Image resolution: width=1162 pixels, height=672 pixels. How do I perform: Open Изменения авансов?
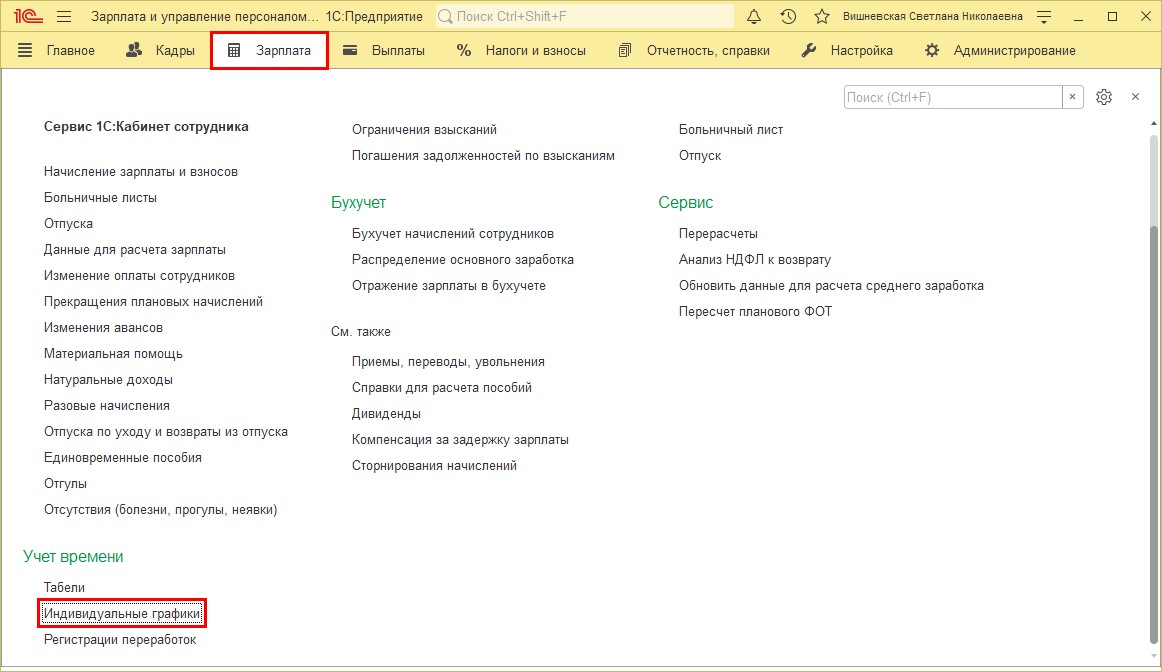pos(103,327)
